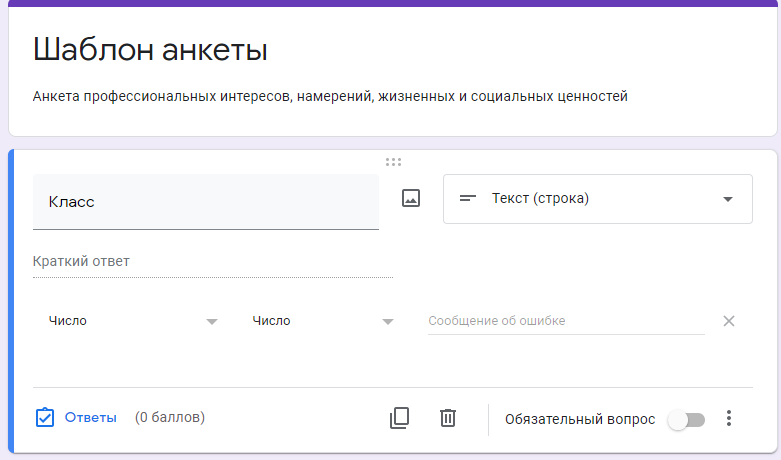Enable the Обязательный вопрос toggle
The image size is (781, 460).
[686, 420]
